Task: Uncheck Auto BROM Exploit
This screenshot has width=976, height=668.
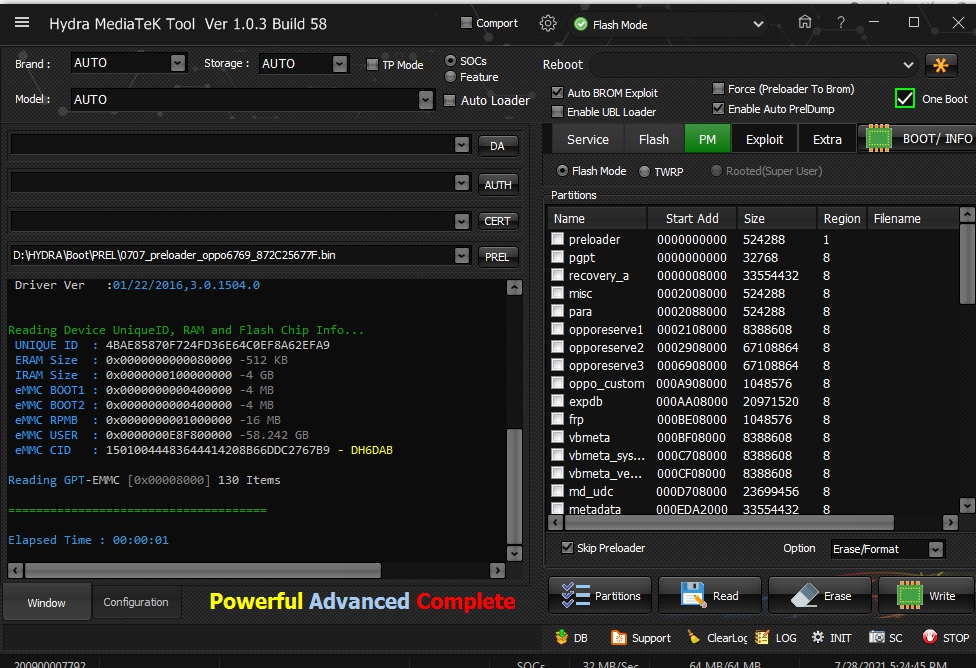Action: [x=558, y=92]
